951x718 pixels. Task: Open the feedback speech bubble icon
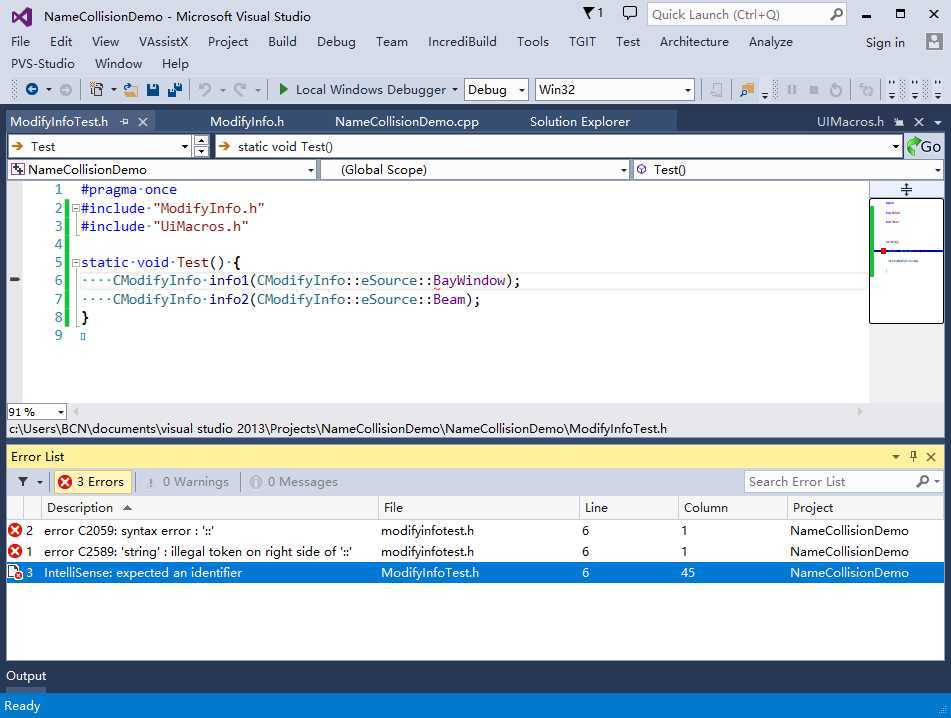[x=630, y=13]
